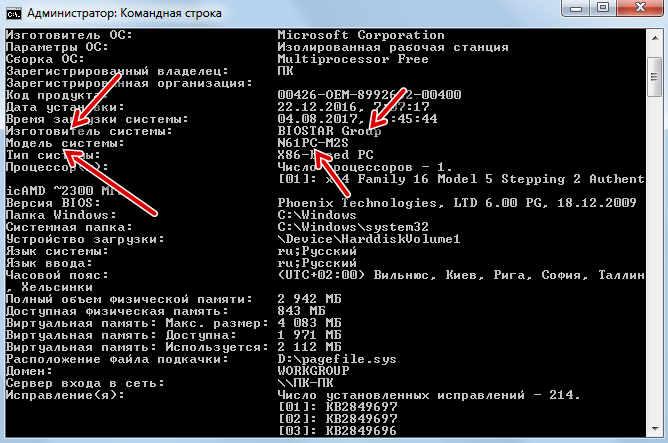Minimize the command prompt window
The height and width of the screenshot is (443, 668).
[576, 9]
